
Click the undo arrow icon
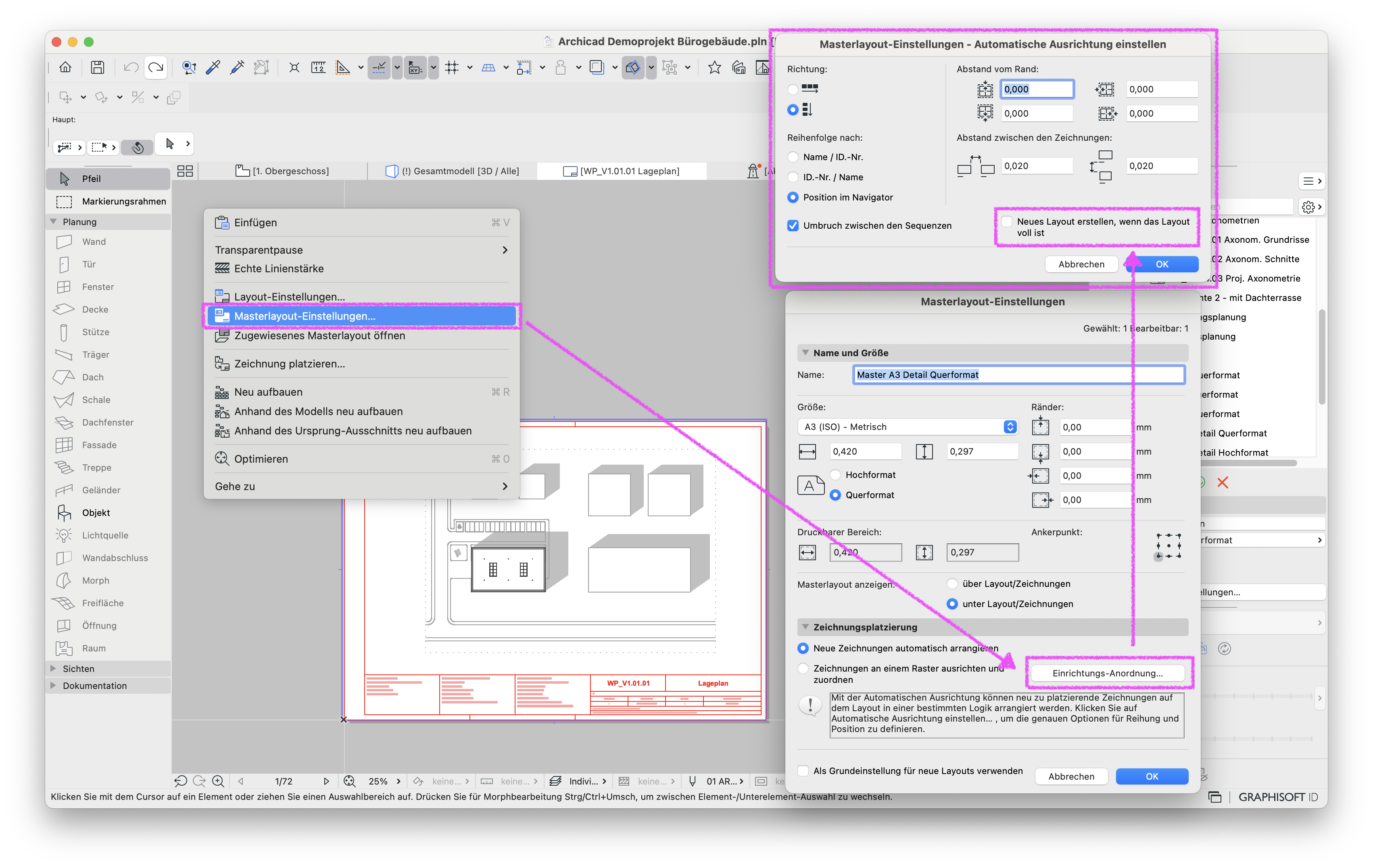tap(131, 67)
